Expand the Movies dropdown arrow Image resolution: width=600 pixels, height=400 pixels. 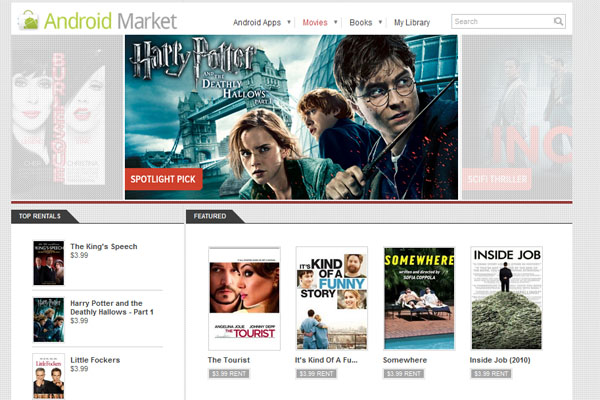point(336,21)
